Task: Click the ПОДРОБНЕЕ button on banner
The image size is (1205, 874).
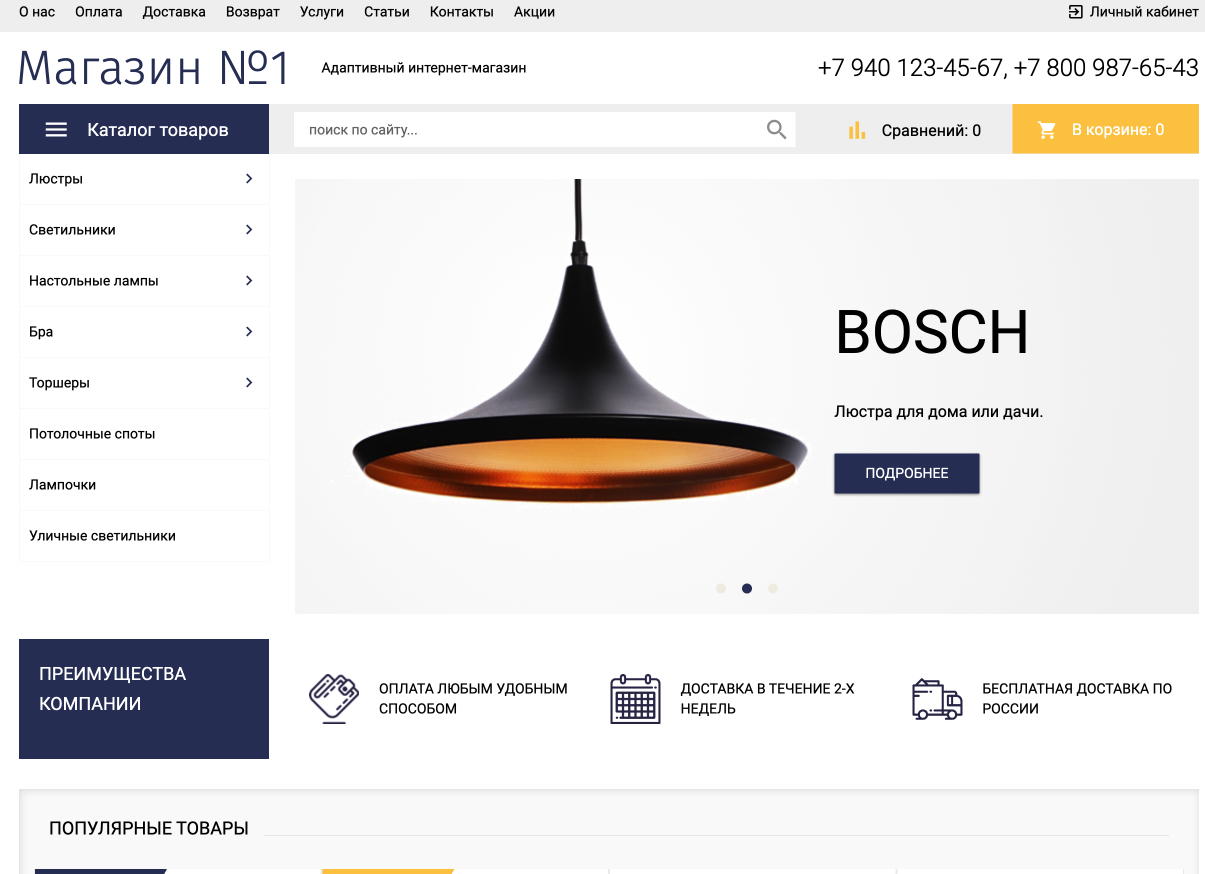Action: pyautogui.click(x=907, y=473)
